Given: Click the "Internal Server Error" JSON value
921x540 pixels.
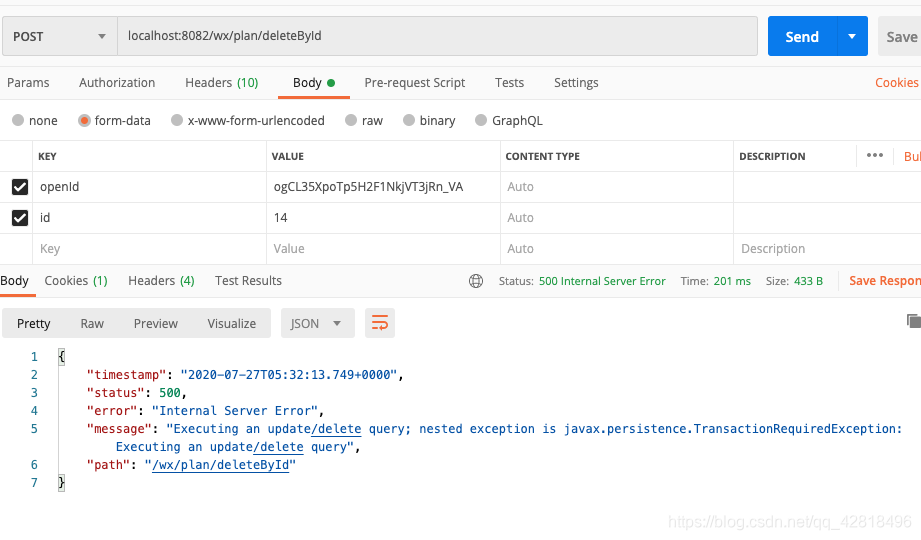Looking at the screenshot, I should [x=235, y=411].
